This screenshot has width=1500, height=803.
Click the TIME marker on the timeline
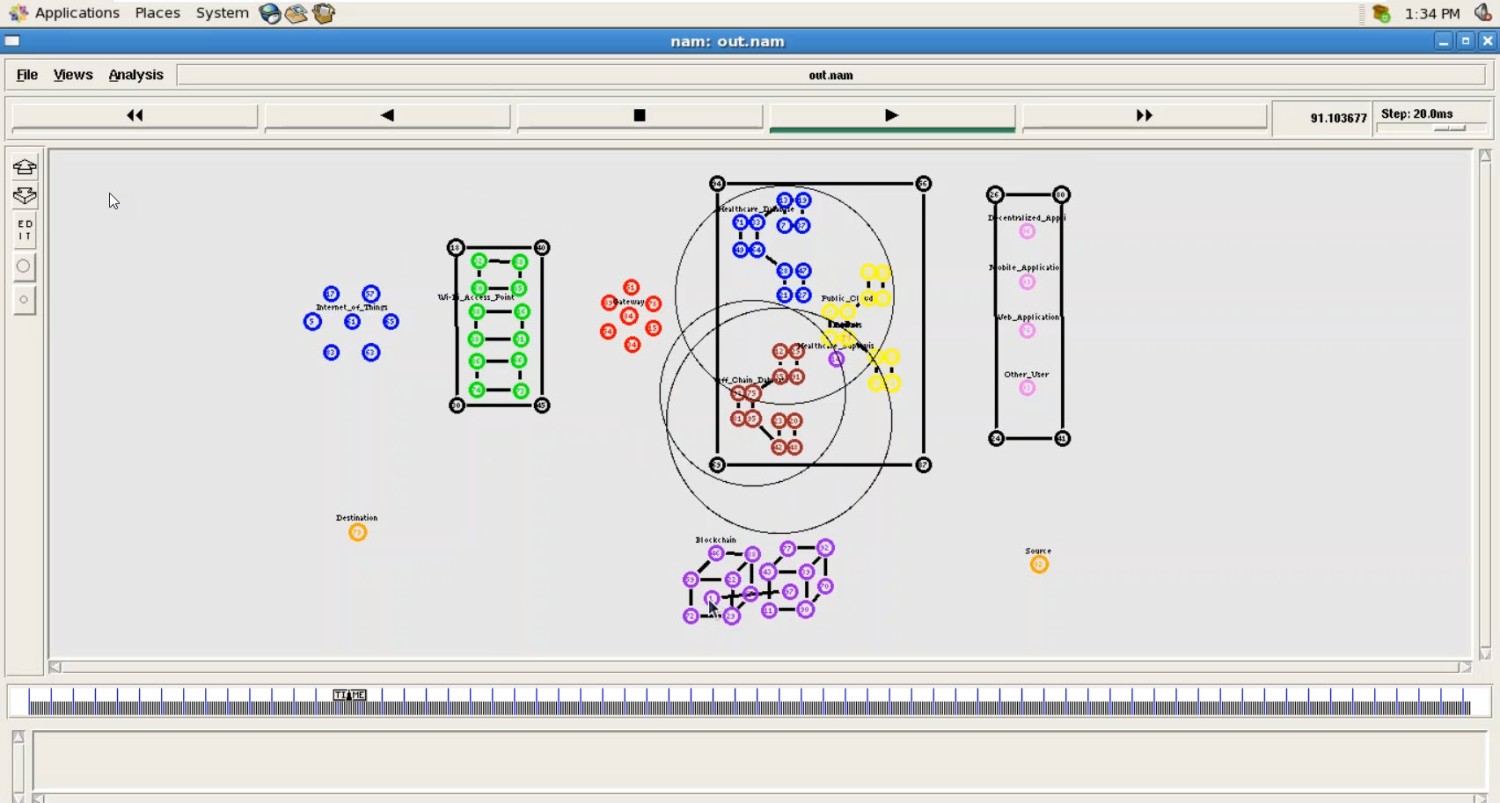[x=349, y=695]
